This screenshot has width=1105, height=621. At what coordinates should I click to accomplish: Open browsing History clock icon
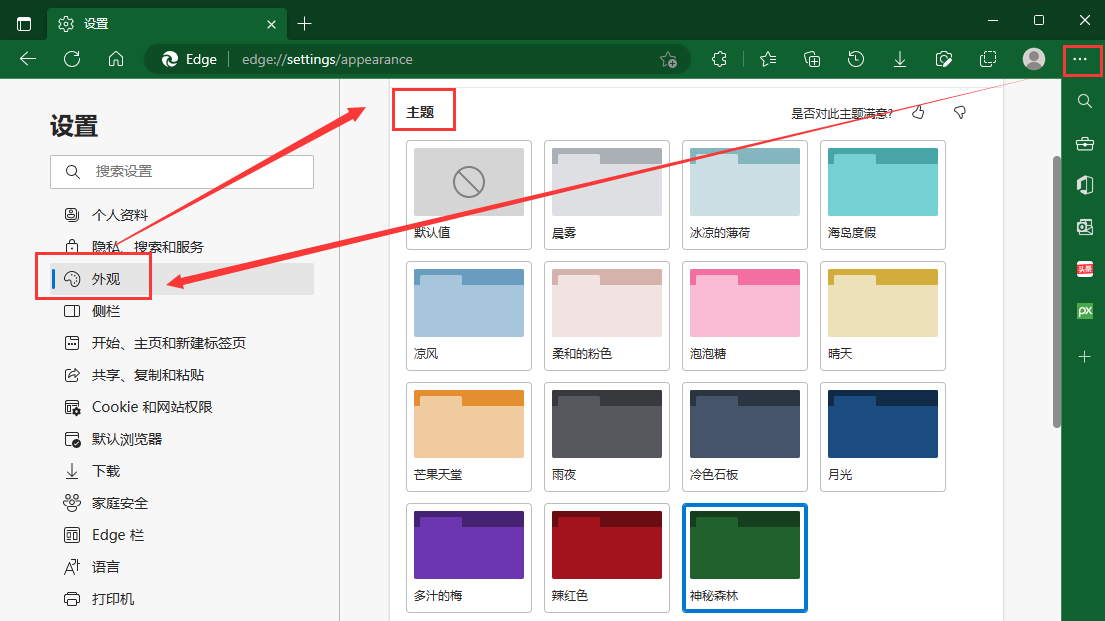coord(856,59)
